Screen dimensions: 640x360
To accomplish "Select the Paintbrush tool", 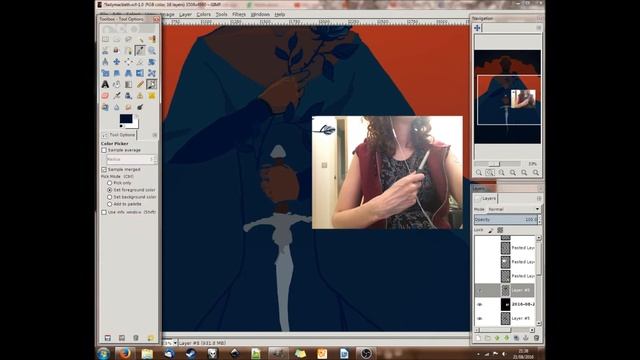I will tap(151, 84).
